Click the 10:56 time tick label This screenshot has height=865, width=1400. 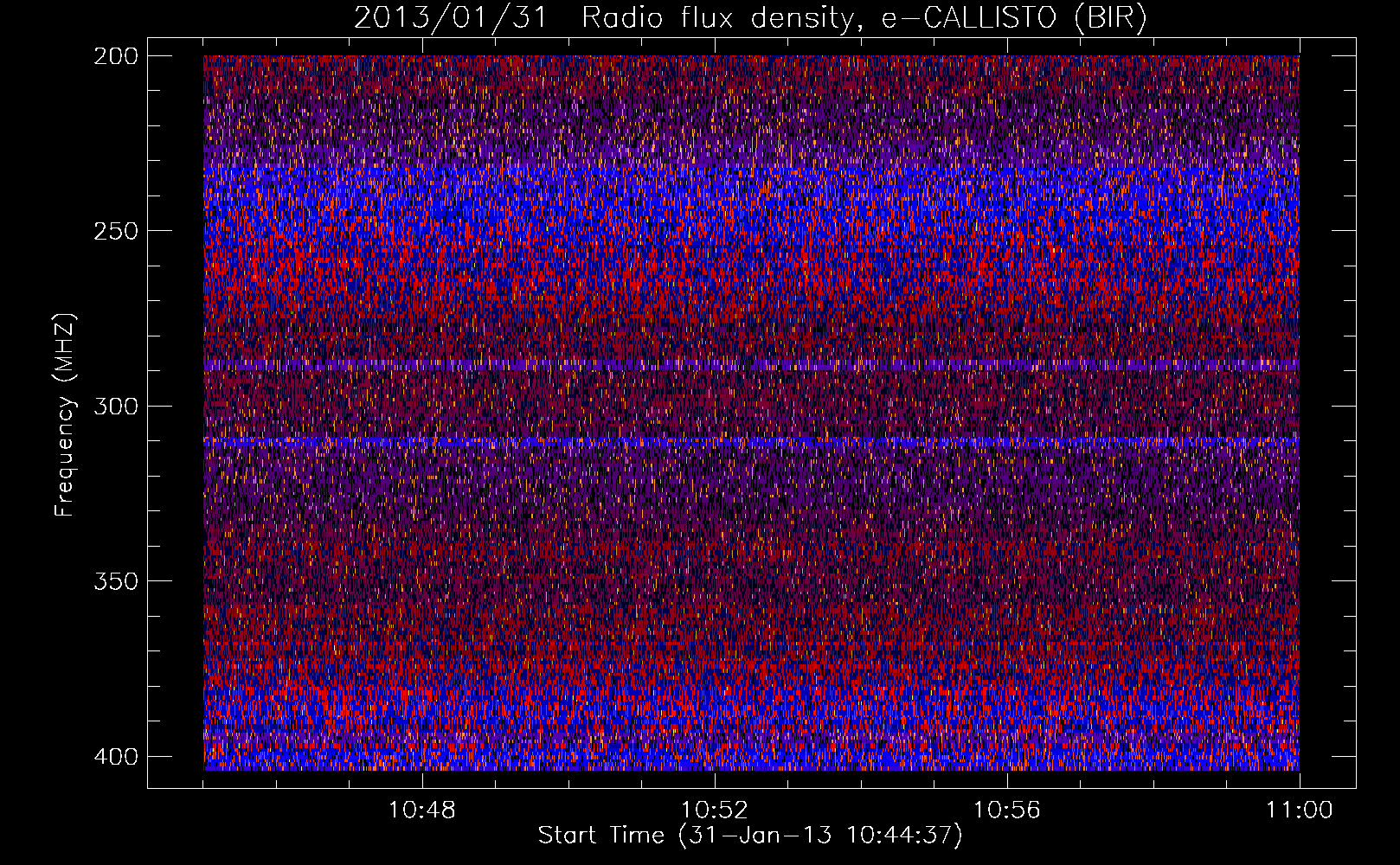click(x=1007, y=810)
